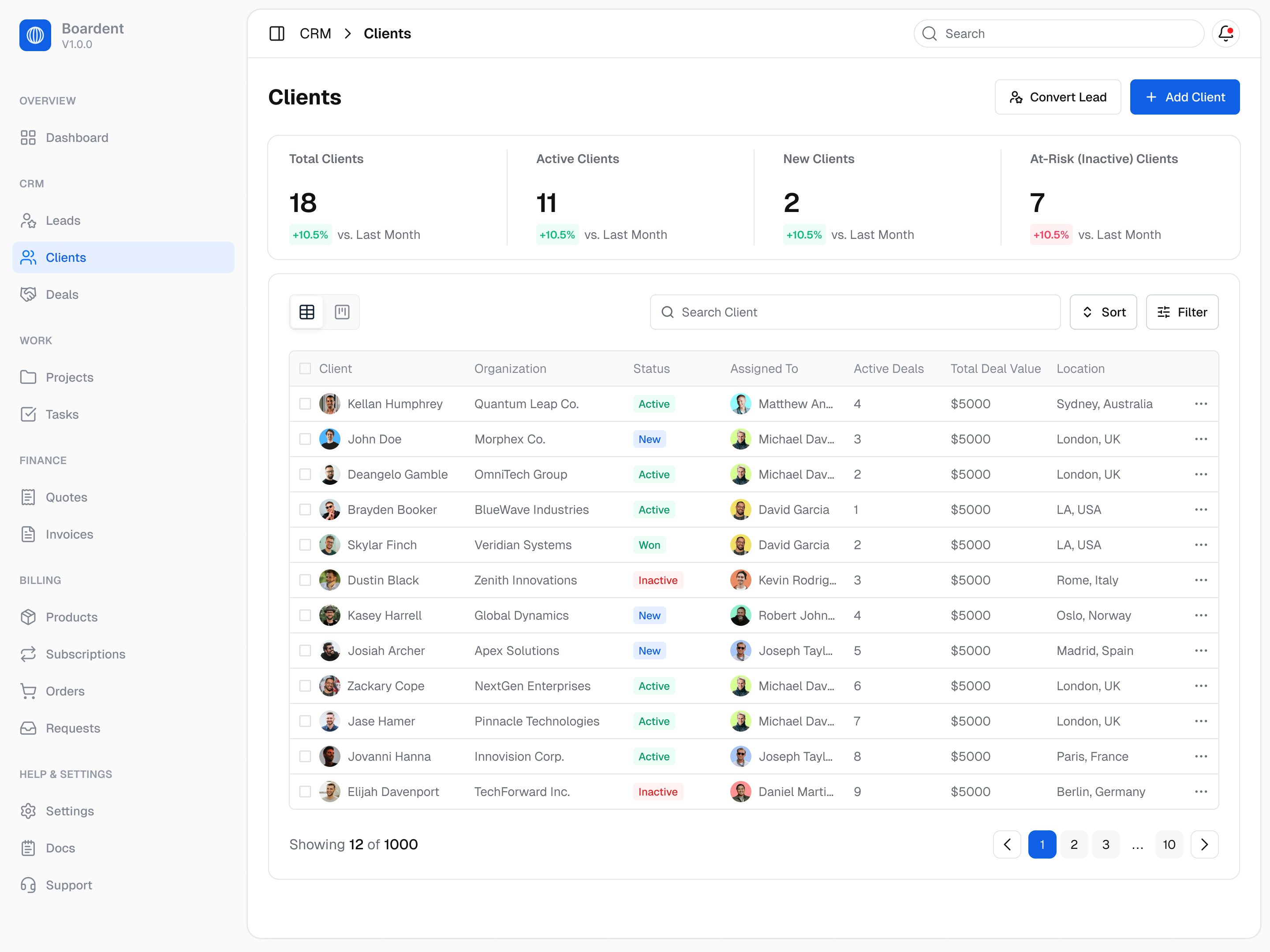
Task: Open row actions for Kasey Harrell
Action: (x=1201, y=615)
